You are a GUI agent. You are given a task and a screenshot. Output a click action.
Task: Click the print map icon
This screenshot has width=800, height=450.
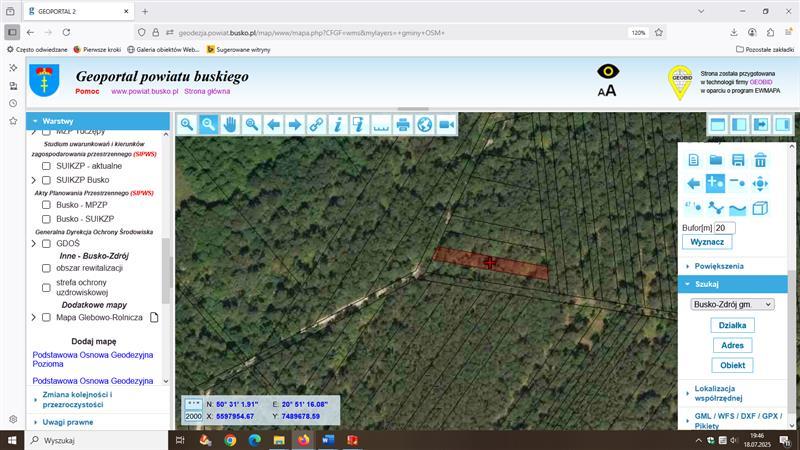[x=403, y=124]
